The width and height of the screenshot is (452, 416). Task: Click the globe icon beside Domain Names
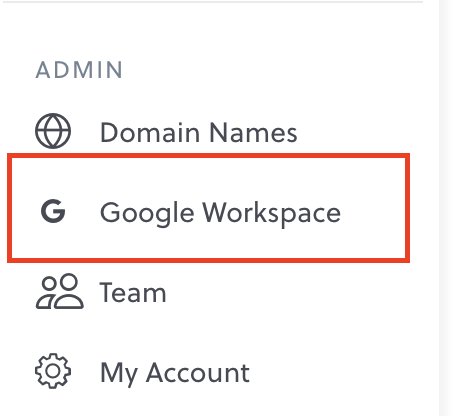pos(53,131)
